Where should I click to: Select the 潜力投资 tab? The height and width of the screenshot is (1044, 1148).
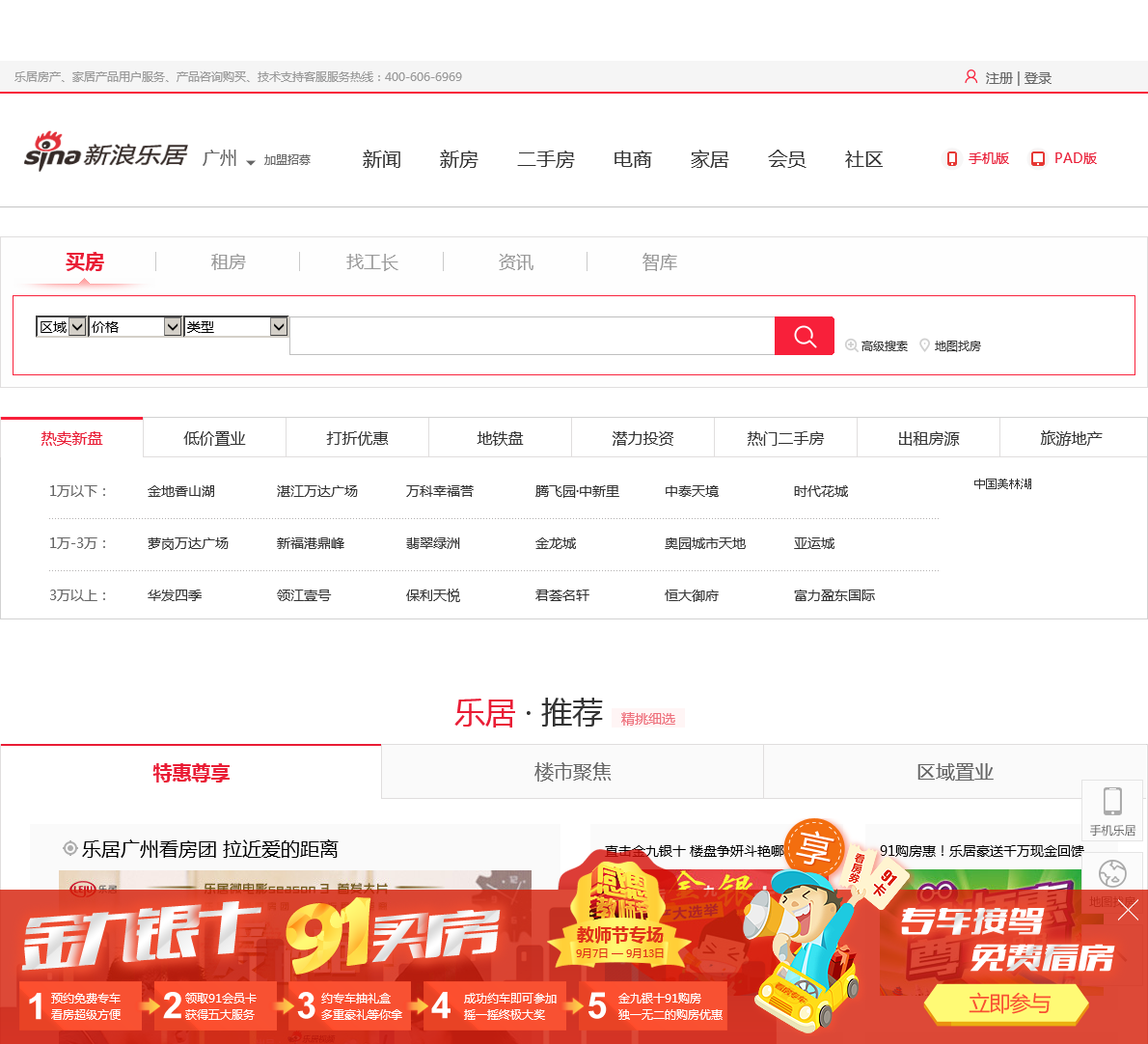coord(642,438)
